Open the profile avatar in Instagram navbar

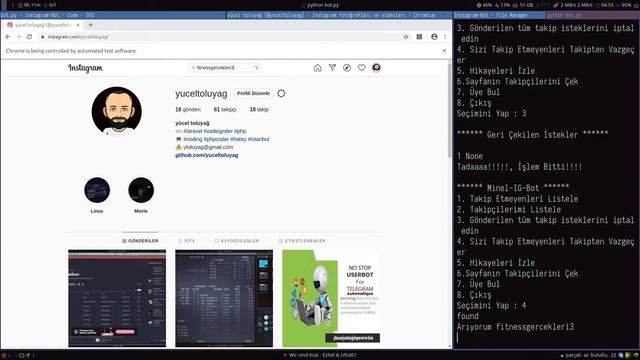[376, 68]
